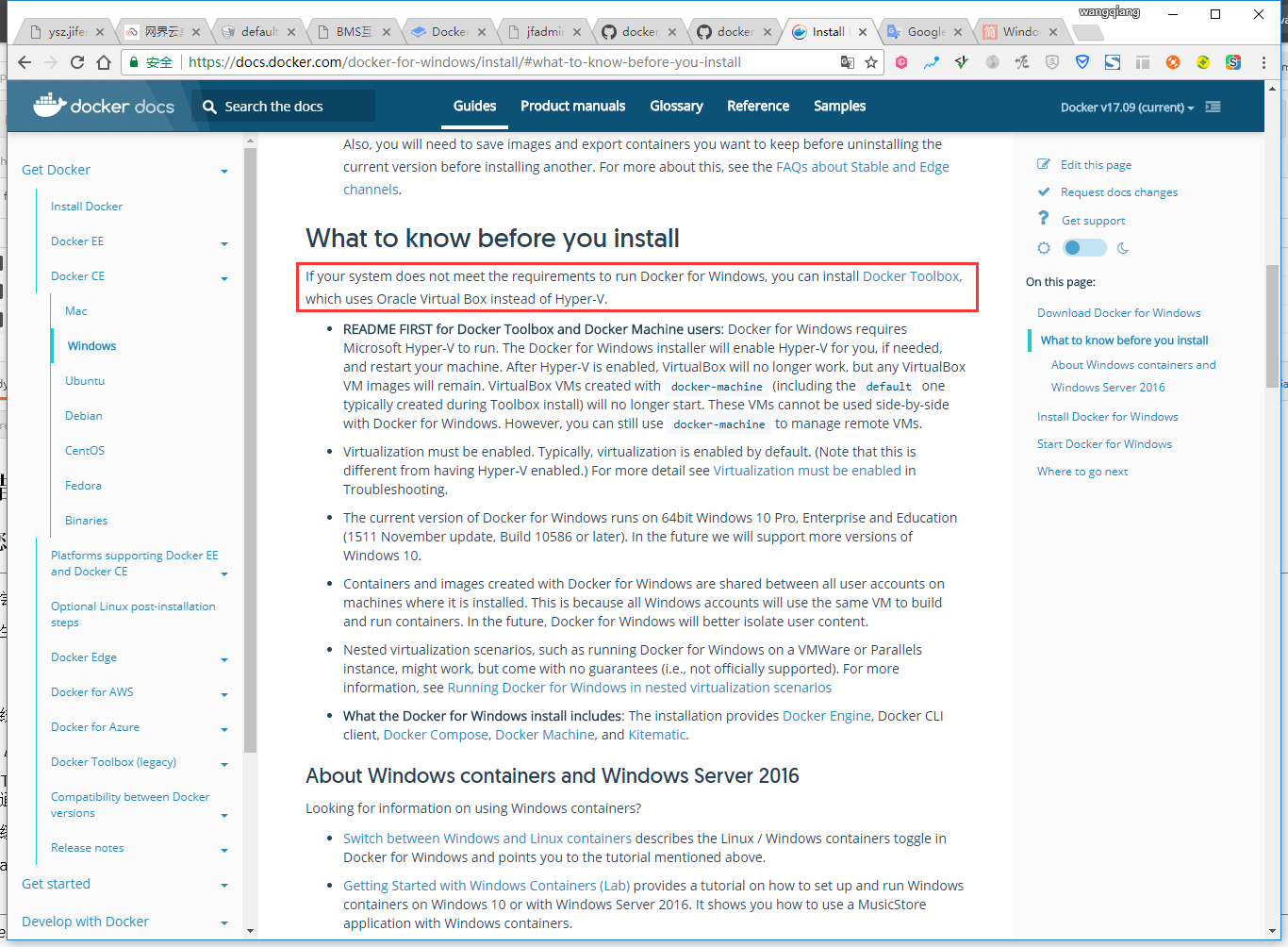Toggle the day/night theme switch
The width and height of the screenshot is (1288, 947).
coord(1084,248)
